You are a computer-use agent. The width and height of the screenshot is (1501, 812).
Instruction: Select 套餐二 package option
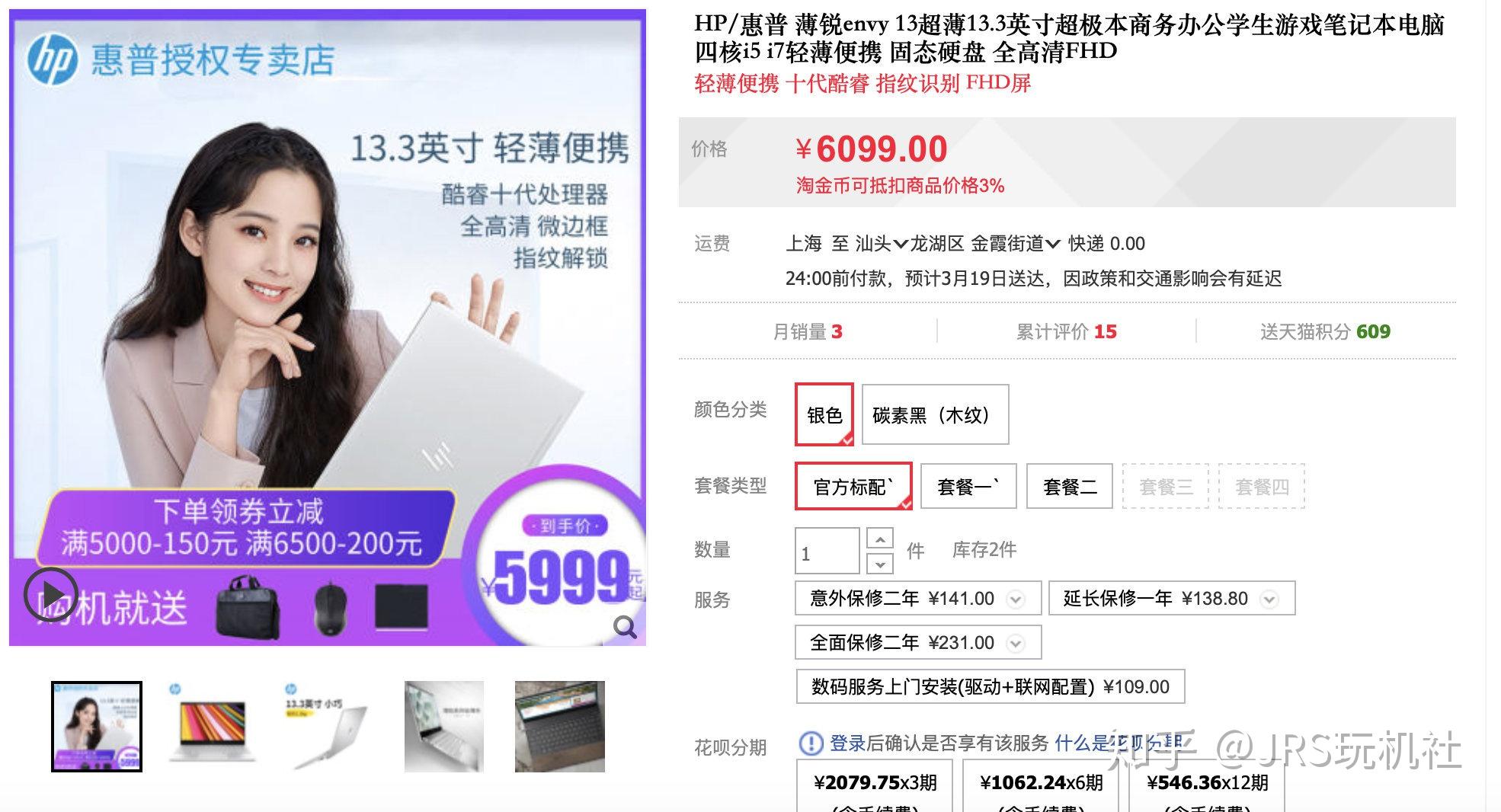click(x=1069, y=486)
